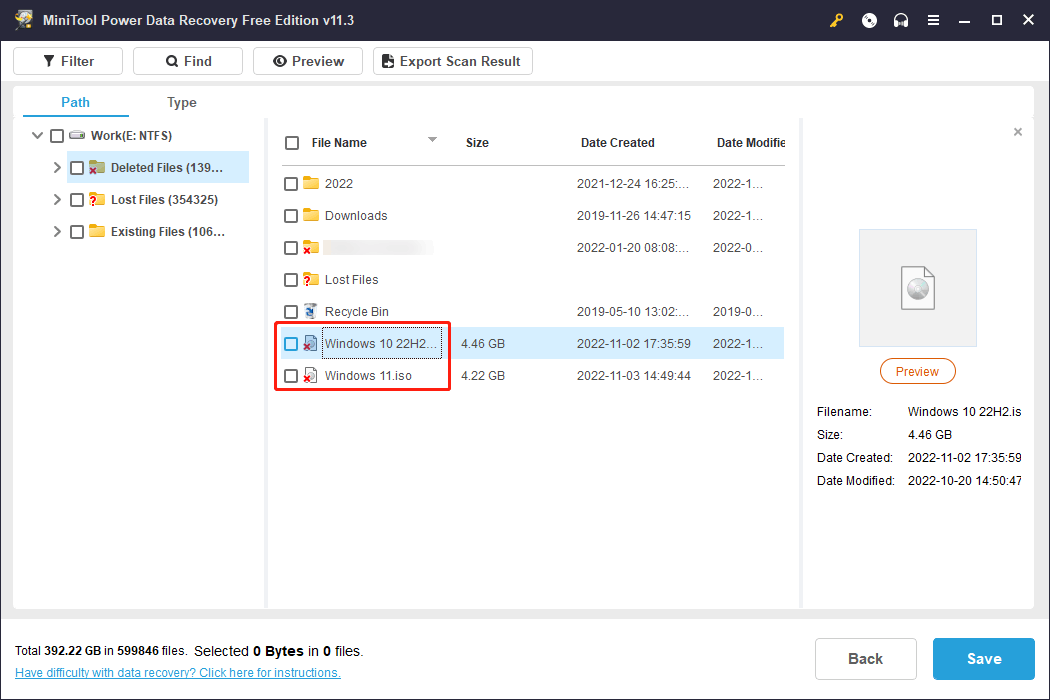The image size is (1050, 700).
Task: Click the deleted blurred-name folder icon
Action: tap(311, 247)
